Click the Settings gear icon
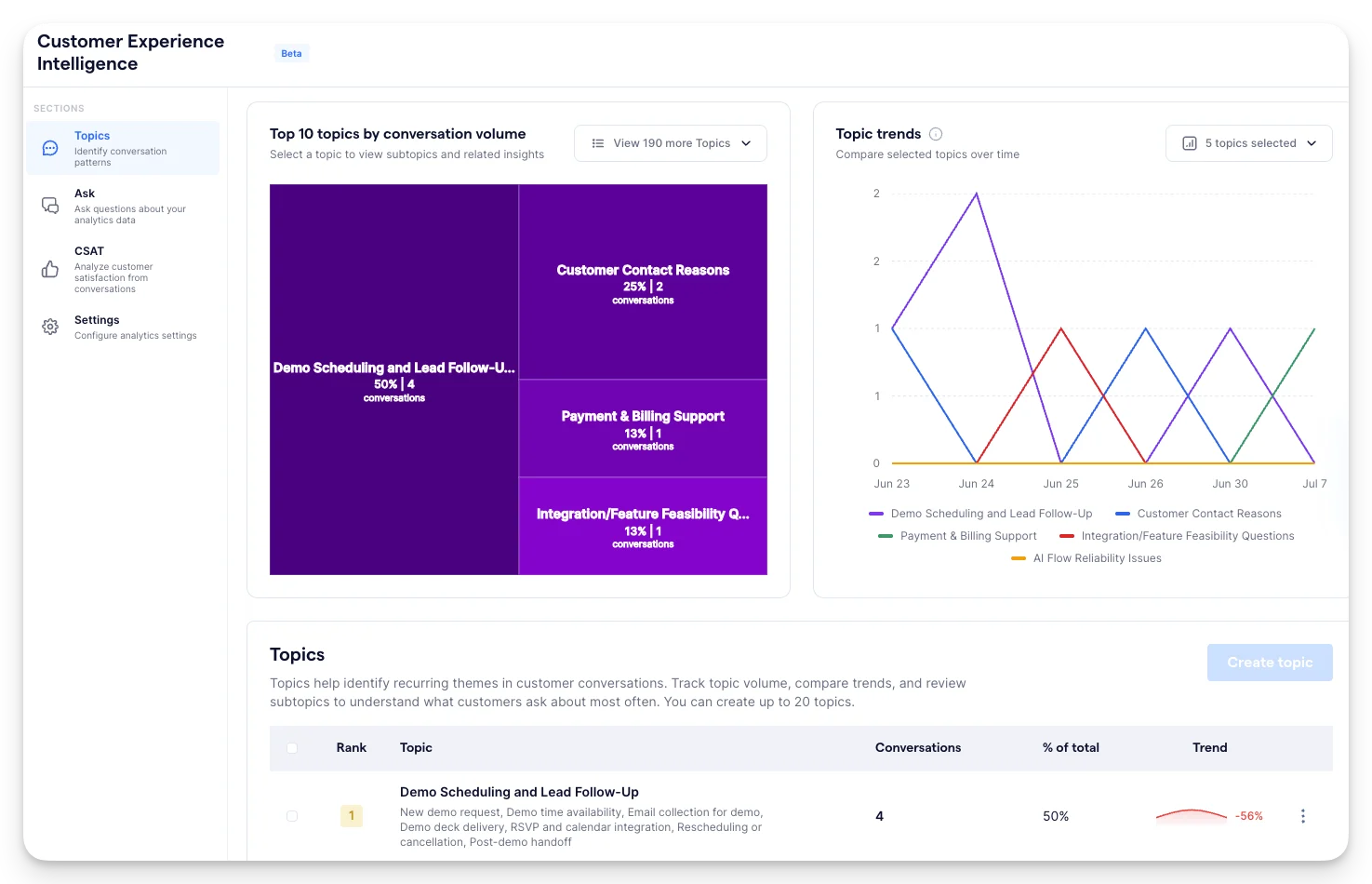The width and height of the screenshot is (1372, 884). [50, 327]
